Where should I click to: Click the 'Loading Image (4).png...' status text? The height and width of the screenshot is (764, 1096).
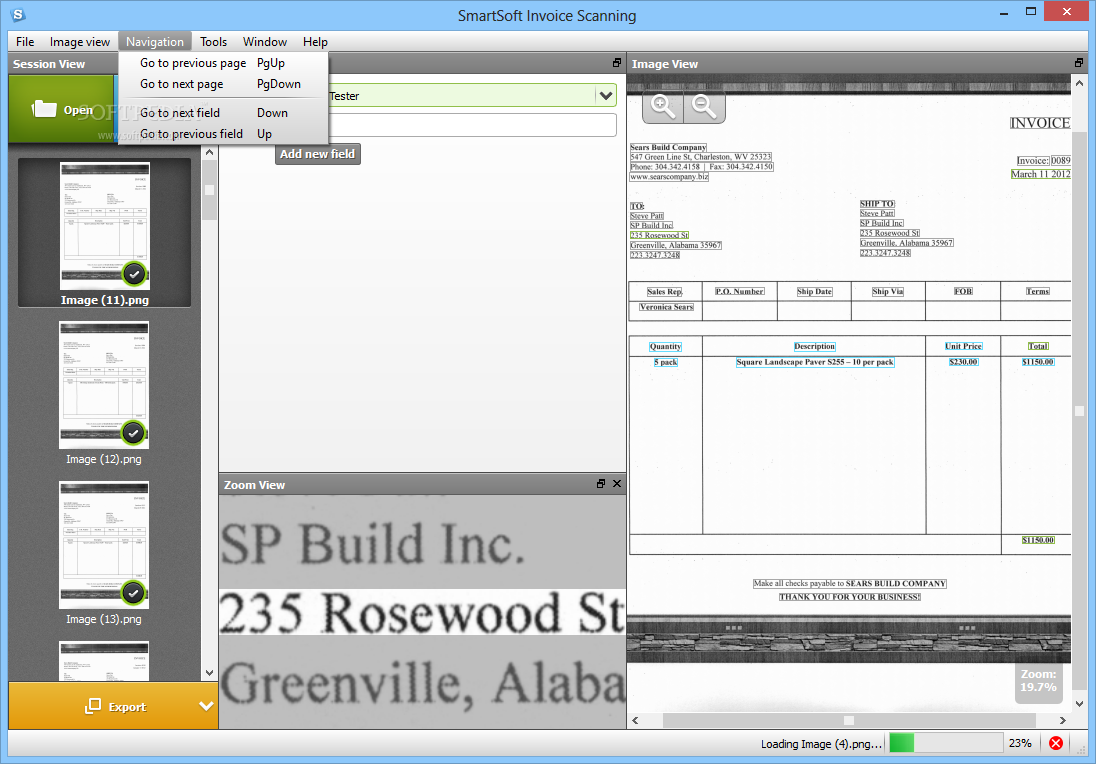pyautogui.click(x=821, y=744)
